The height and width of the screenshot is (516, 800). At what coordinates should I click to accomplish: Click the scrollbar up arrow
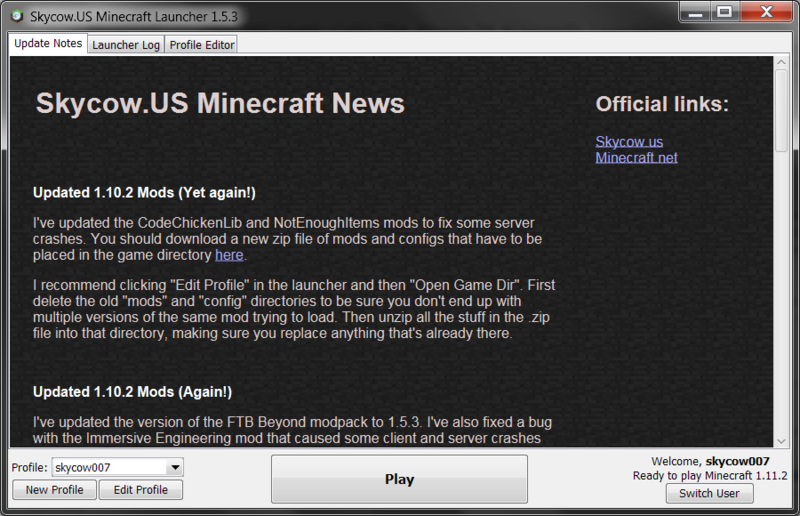click(781, 62)
